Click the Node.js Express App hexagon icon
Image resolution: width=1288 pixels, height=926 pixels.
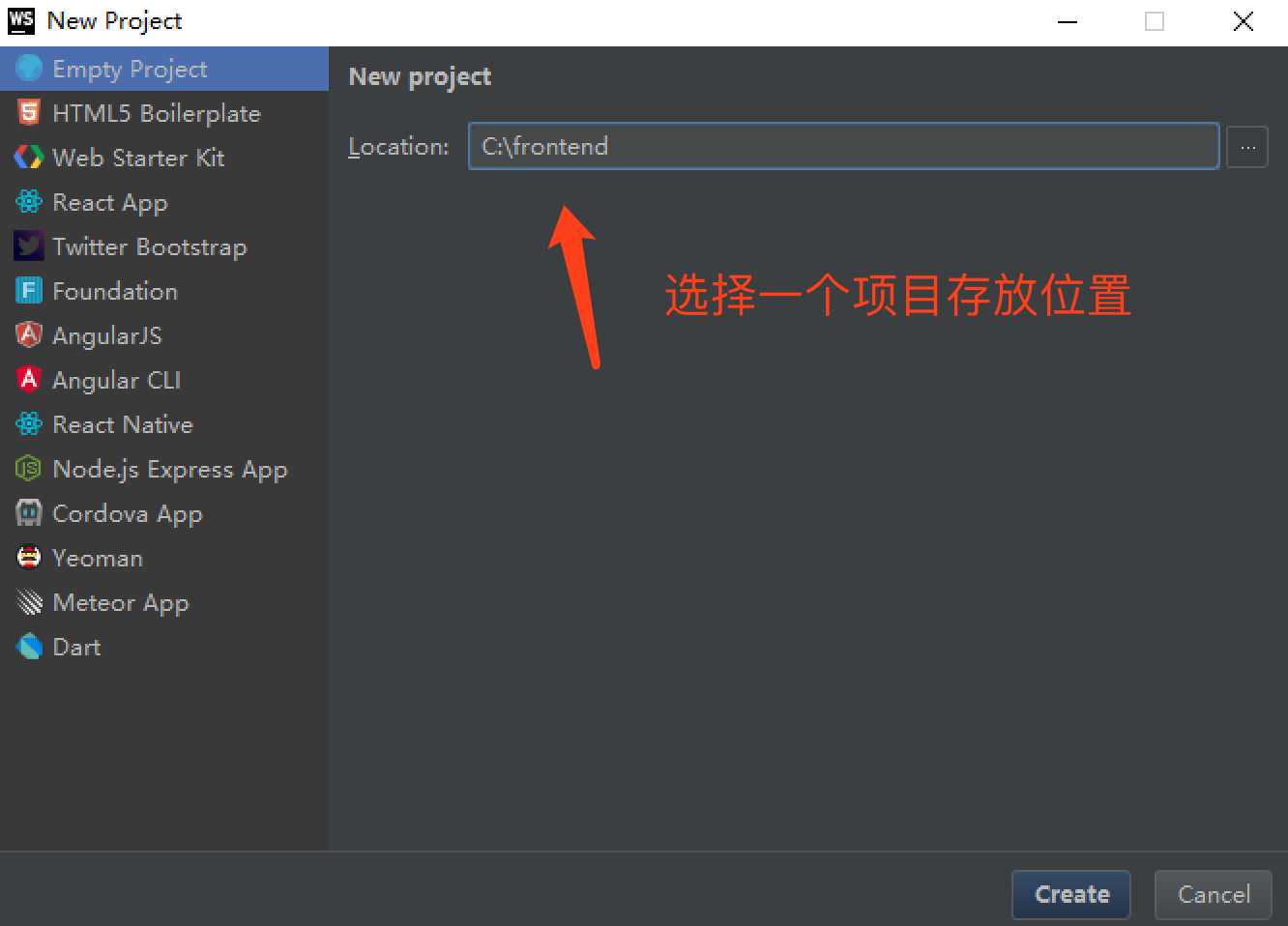pos(29,469)
